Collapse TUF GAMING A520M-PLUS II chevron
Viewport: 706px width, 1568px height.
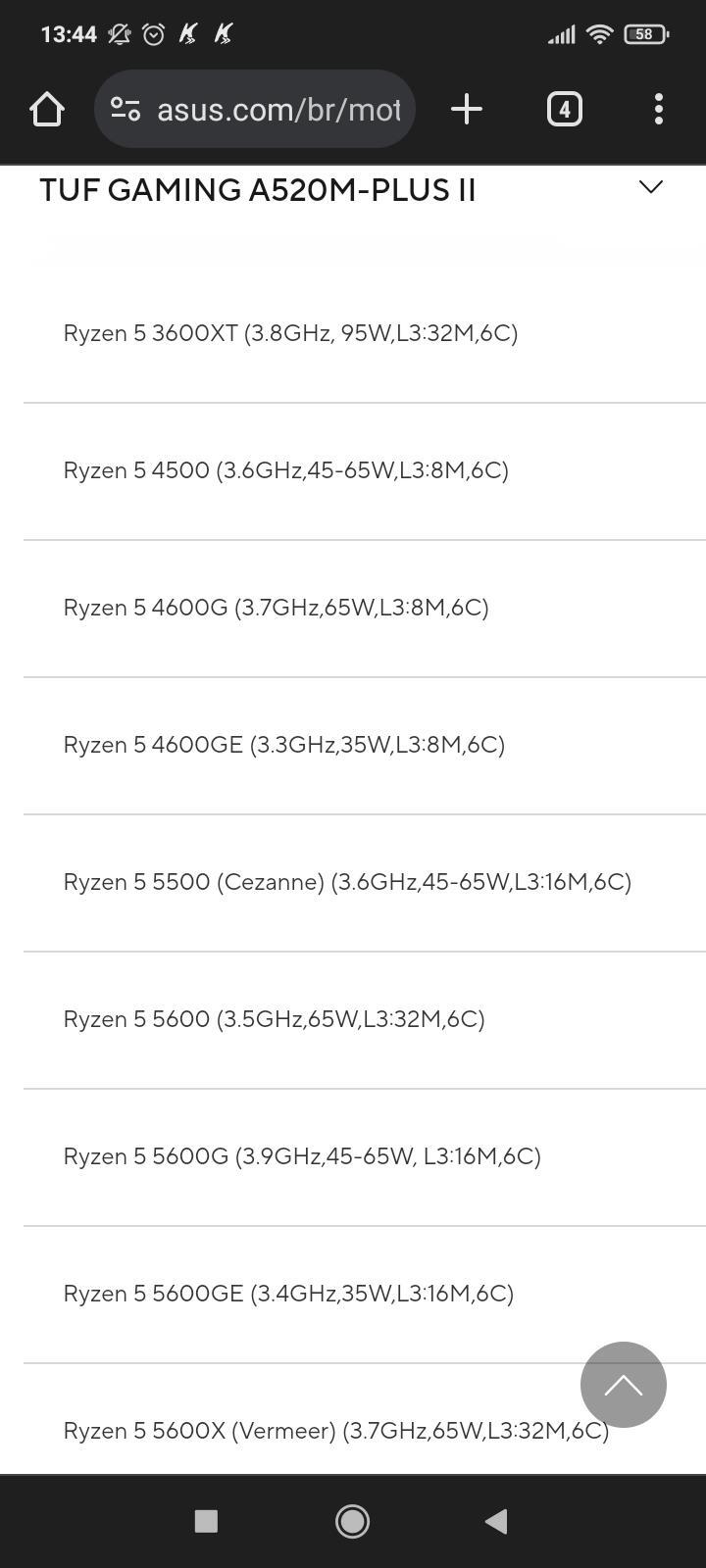651,186
